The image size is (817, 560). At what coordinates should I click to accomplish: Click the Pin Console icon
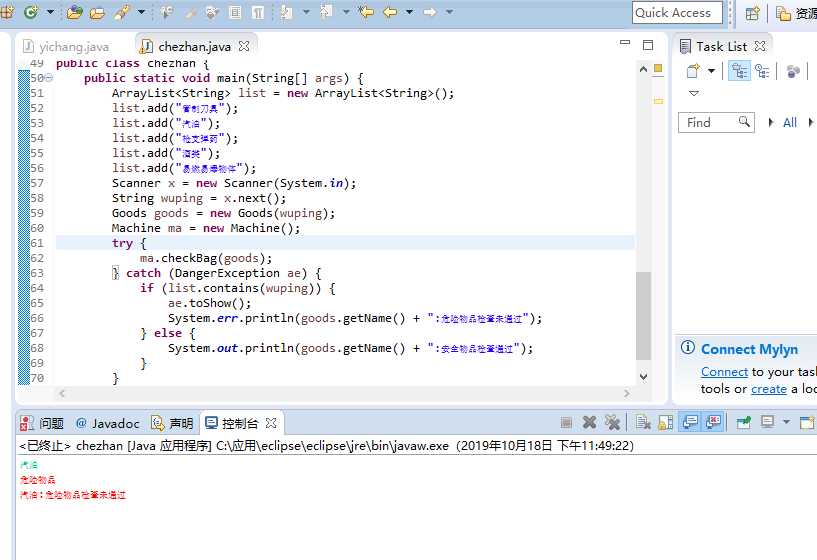(x=744, y=422)
